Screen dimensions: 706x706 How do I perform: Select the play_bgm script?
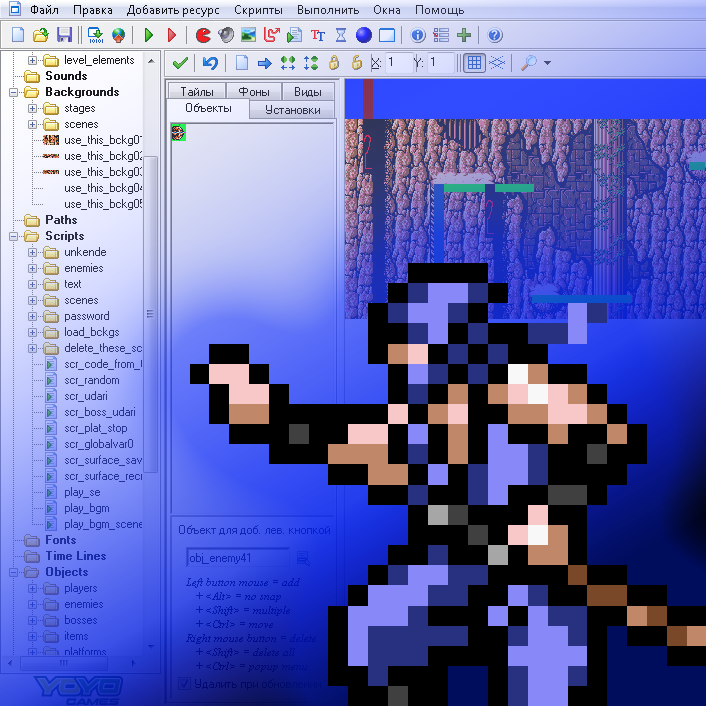tap(86, 508)
